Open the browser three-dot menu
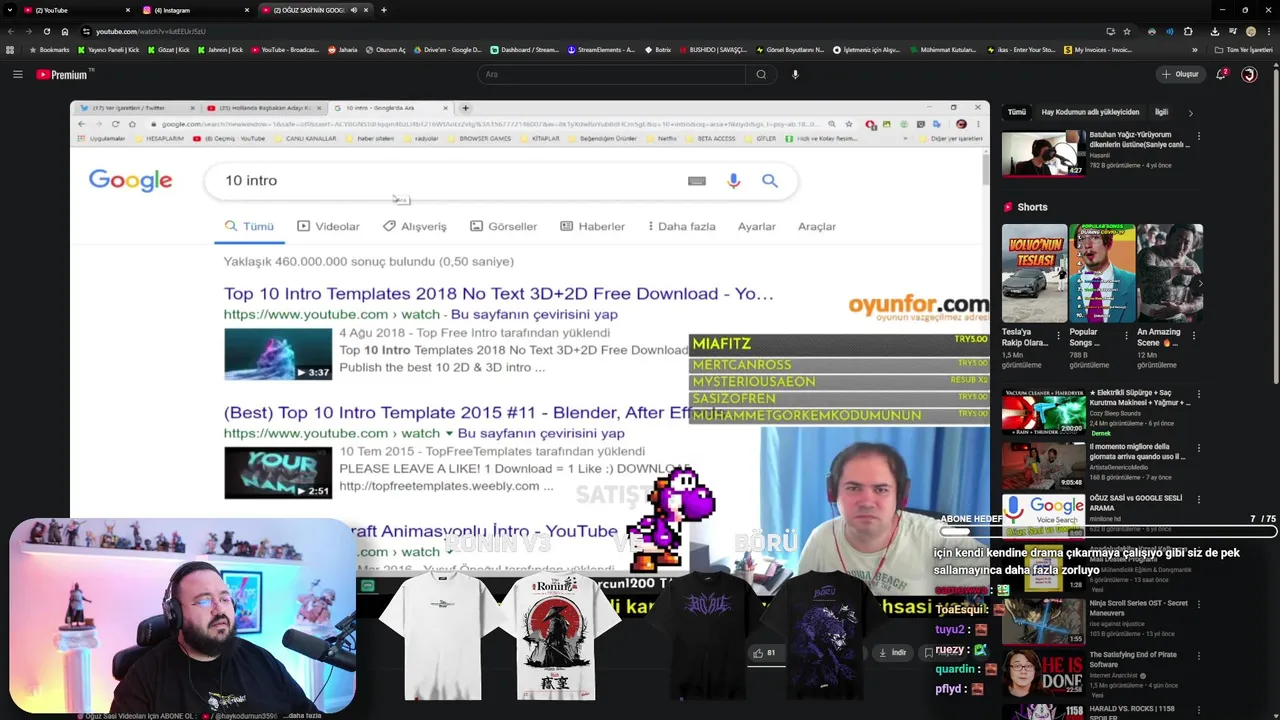 (1268, 31)
